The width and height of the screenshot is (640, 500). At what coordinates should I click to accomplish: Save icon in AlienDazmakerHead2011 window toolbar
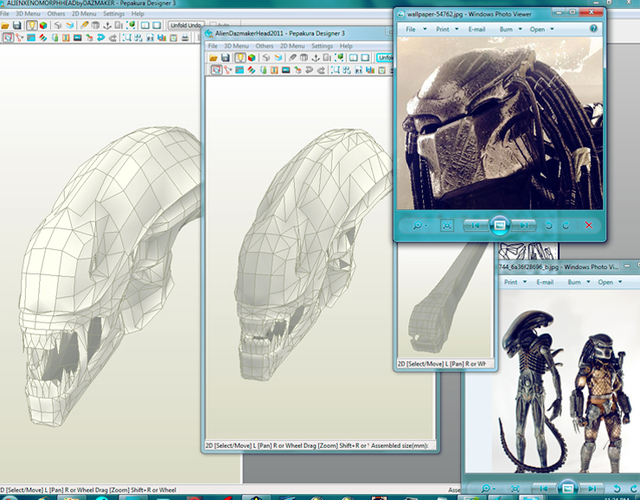pos(225,58)
